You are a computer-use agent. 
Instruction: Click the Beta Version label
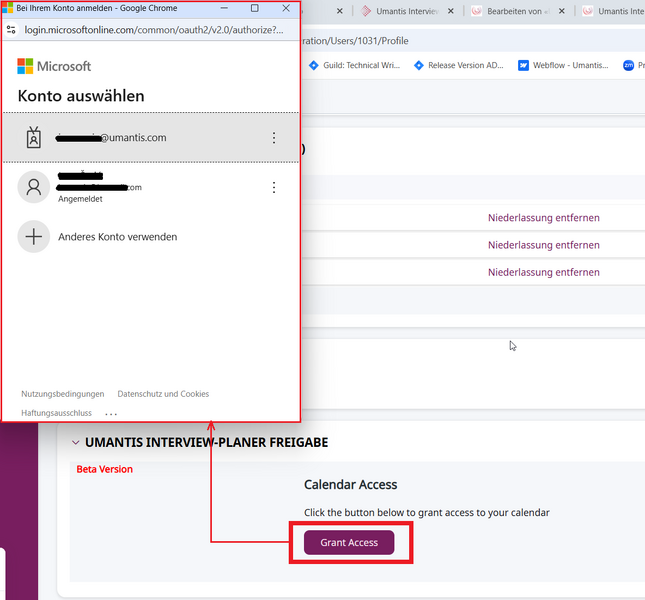coord(104,469)
